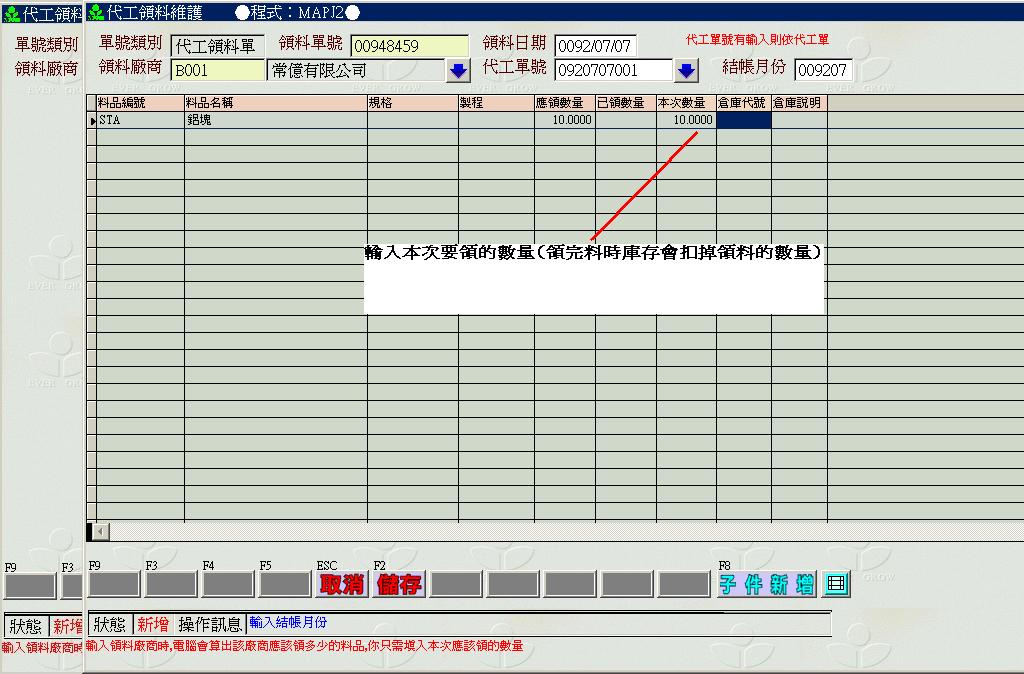Select the highlighted 倉庫代號 cell in first row
The width and height of the screenshot is (1024, 674).
pos(743,120)
